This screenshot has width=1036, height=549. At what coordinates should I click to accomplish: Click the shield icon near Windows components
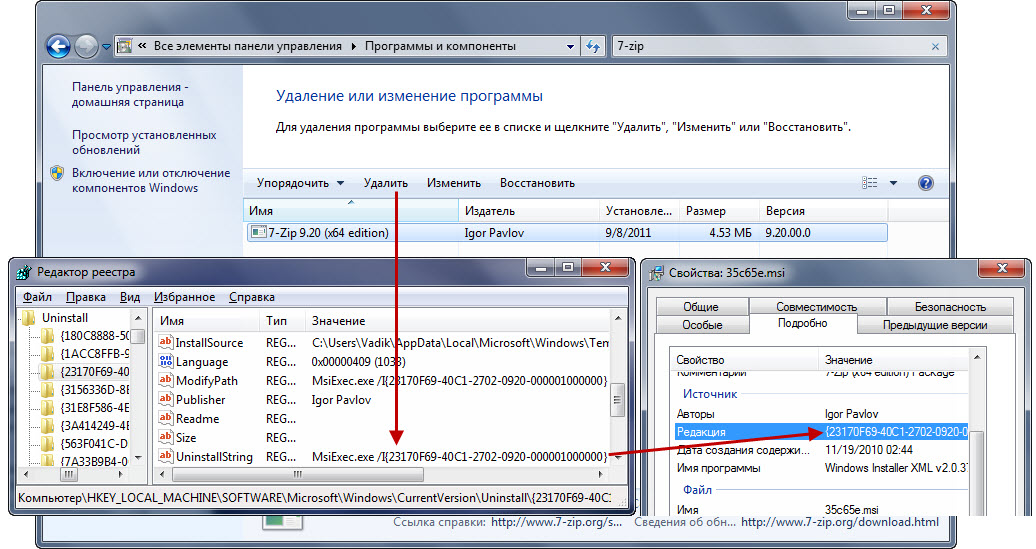click(x=57, y=173)
